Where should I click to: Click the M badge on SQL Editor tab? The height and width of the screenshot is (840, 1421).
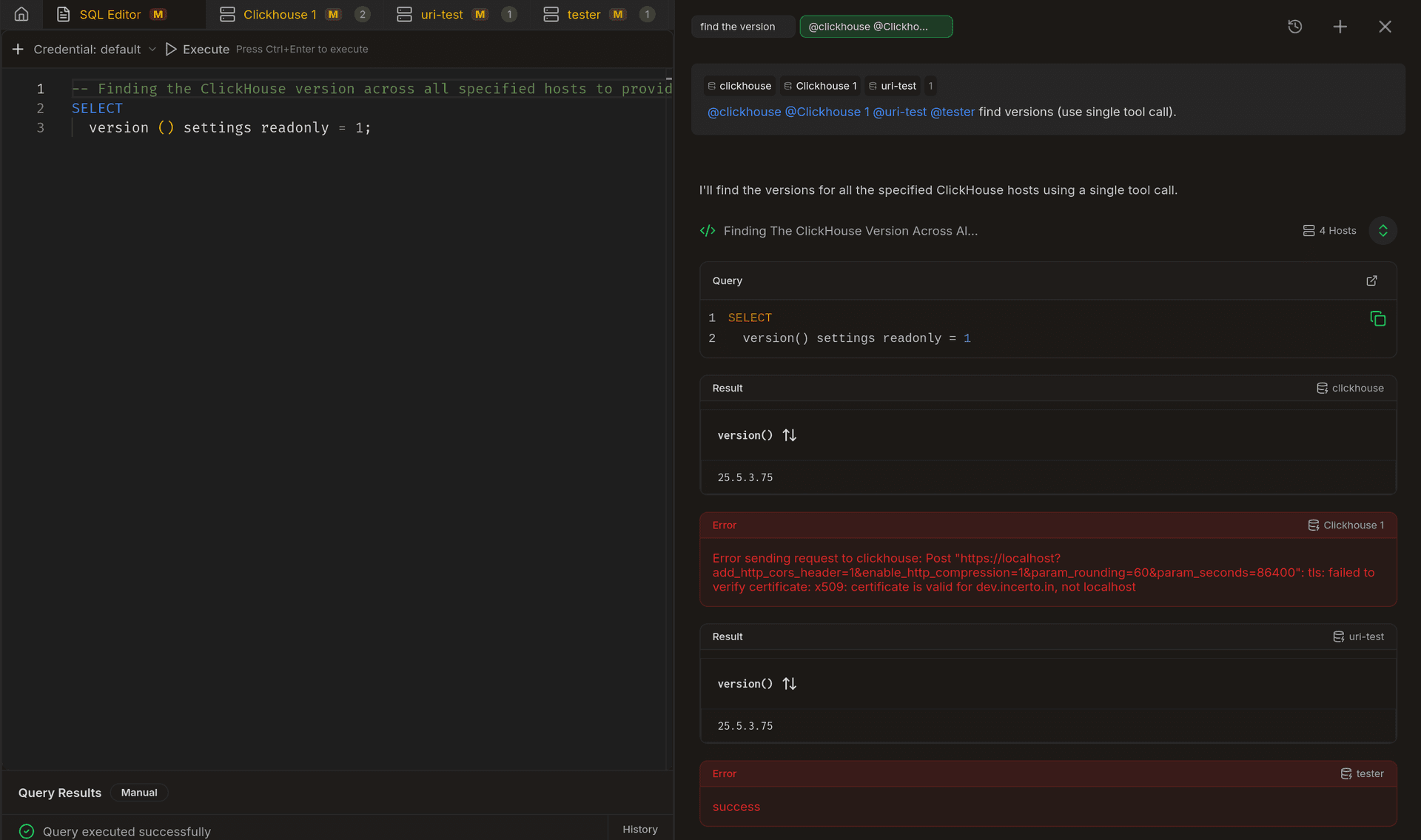(158, 14)
